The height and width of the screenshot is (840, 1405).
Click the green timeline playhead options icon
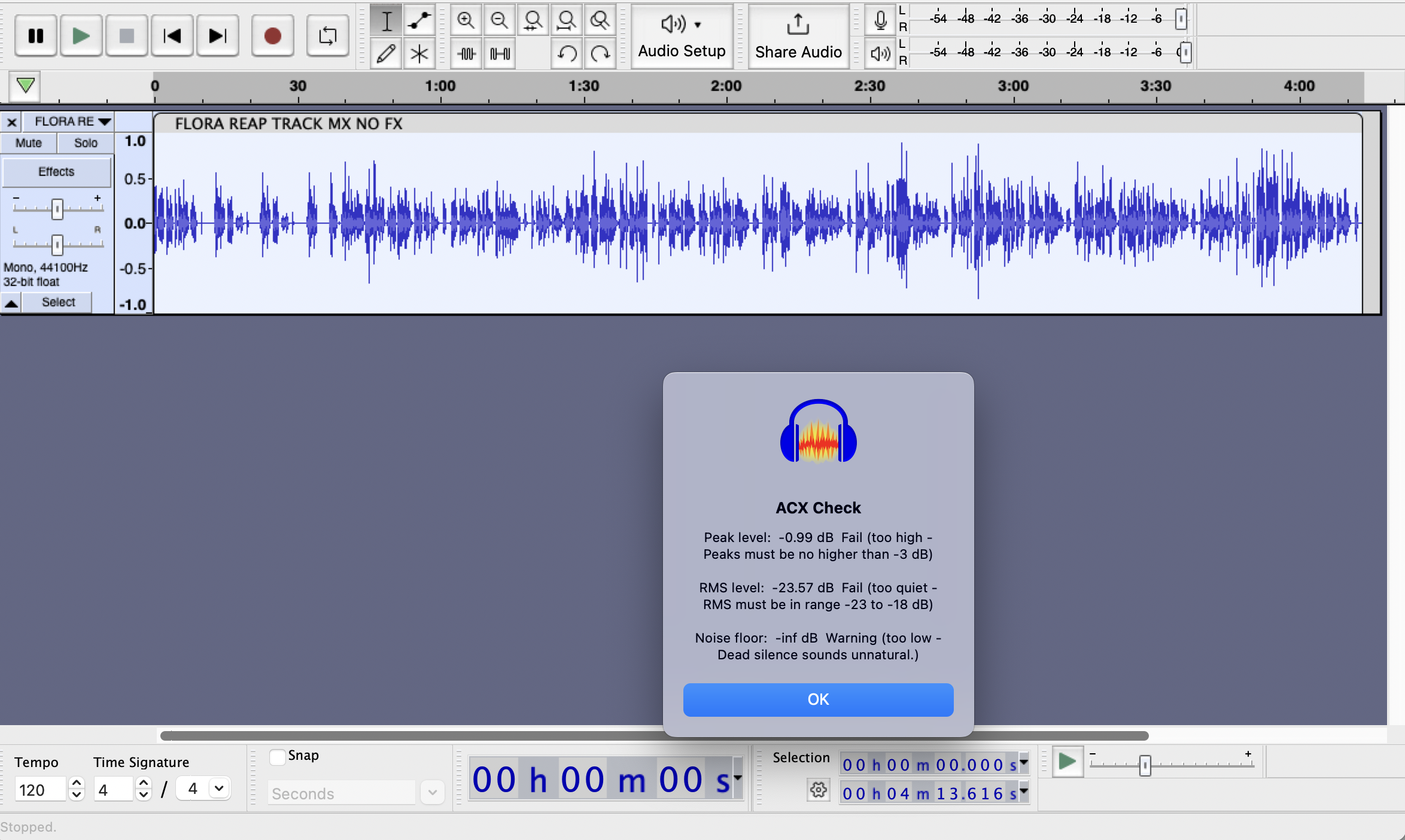(x=25, y=86)
